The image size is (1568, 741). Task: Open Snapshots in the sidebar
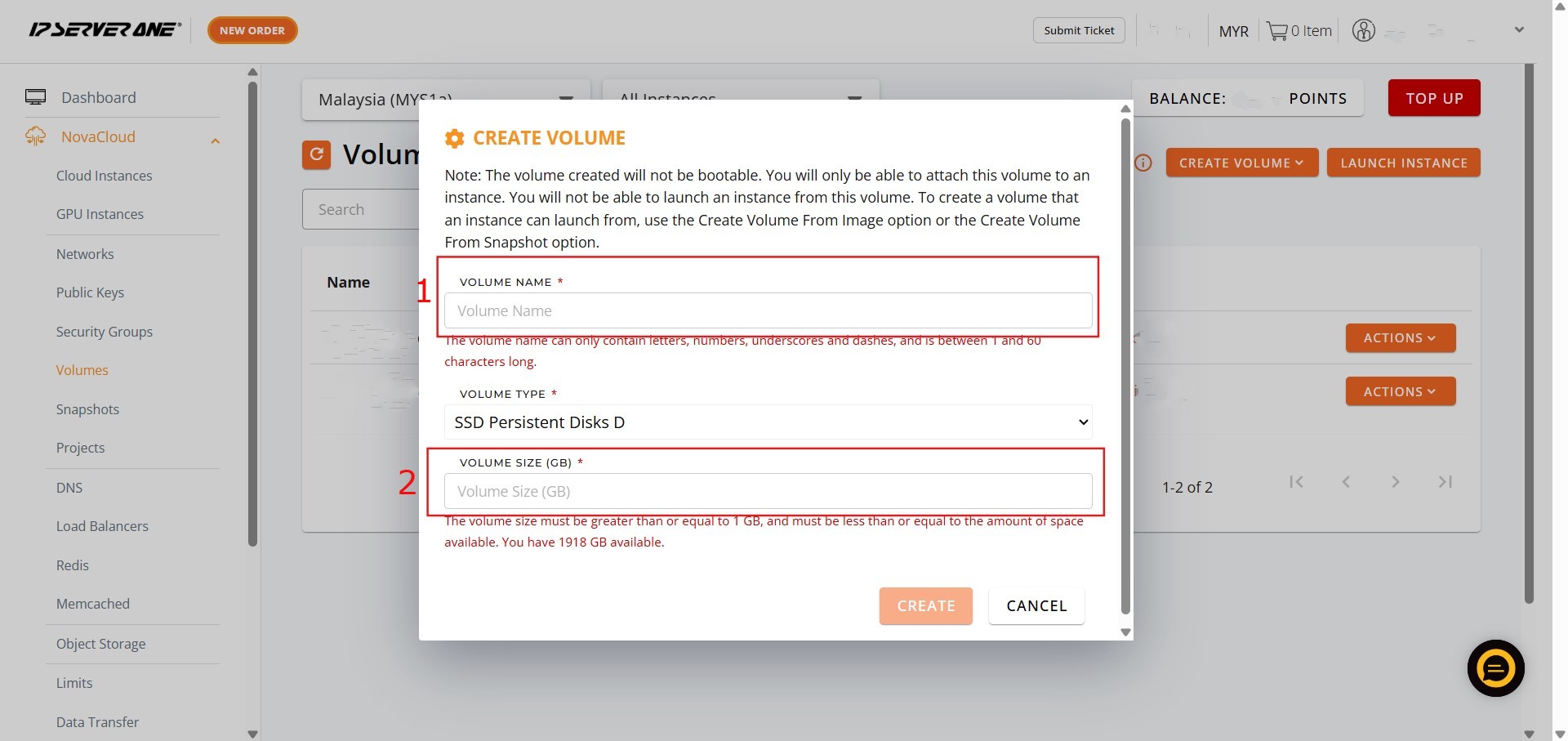click(x=87, y=409)
